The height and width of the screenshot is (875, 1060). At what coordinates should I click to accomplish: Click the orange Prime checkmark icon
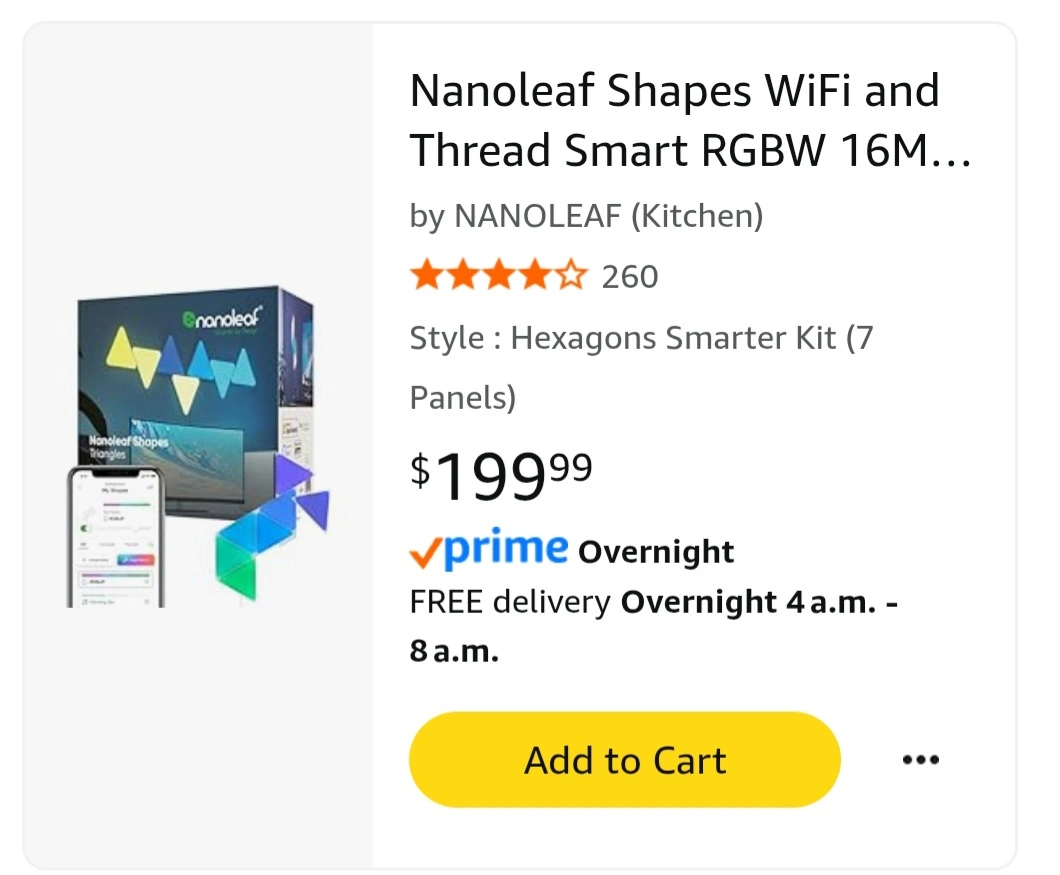pos(423,553)
